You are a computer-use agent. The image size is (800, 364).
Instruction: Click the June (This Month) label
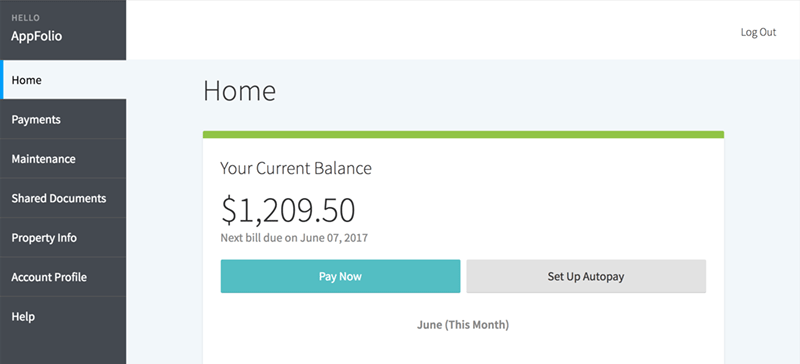point(463,325)
